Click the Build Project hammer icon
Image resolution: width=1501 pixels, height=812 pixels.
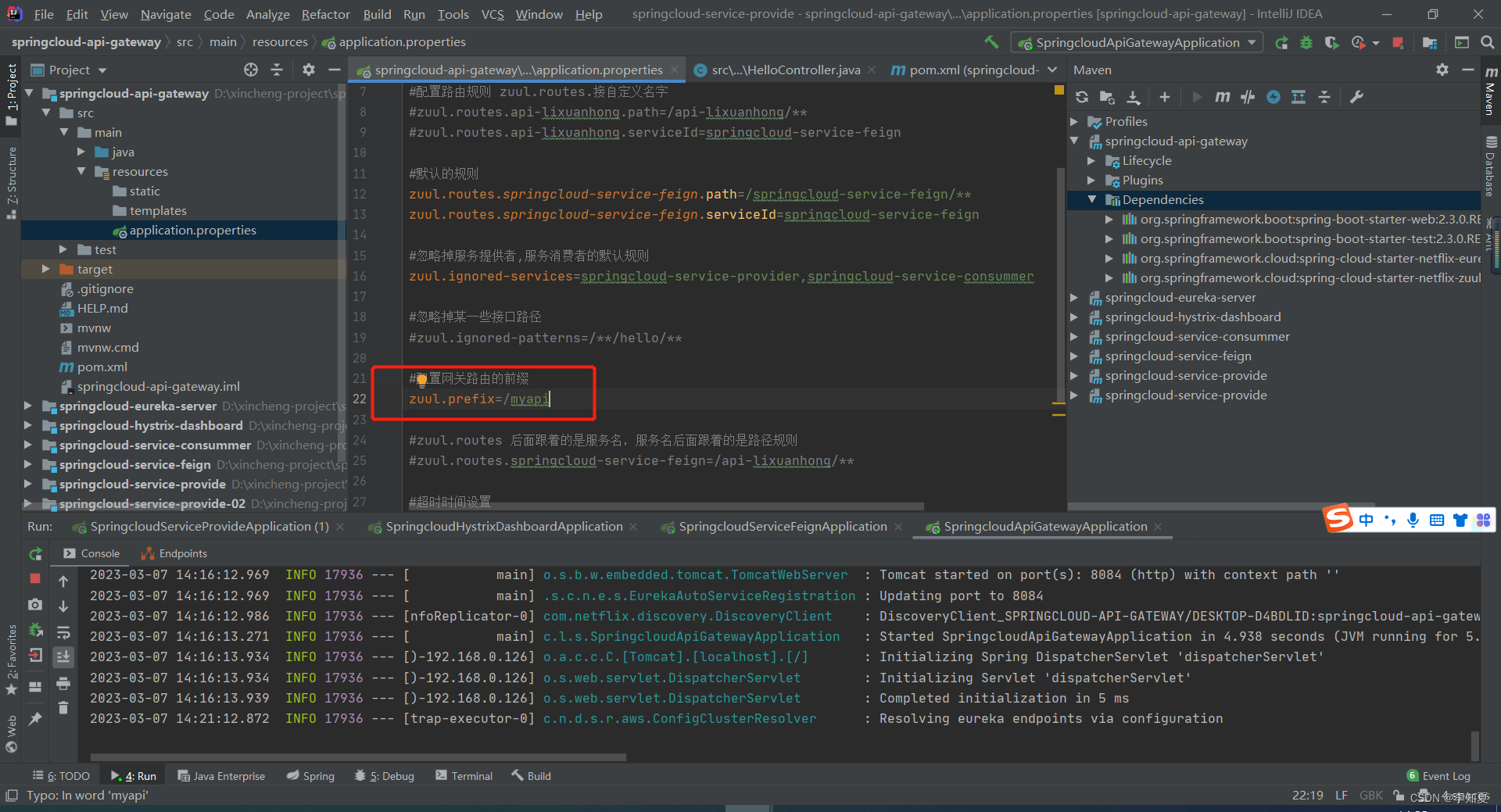click(x=991, y=42)
